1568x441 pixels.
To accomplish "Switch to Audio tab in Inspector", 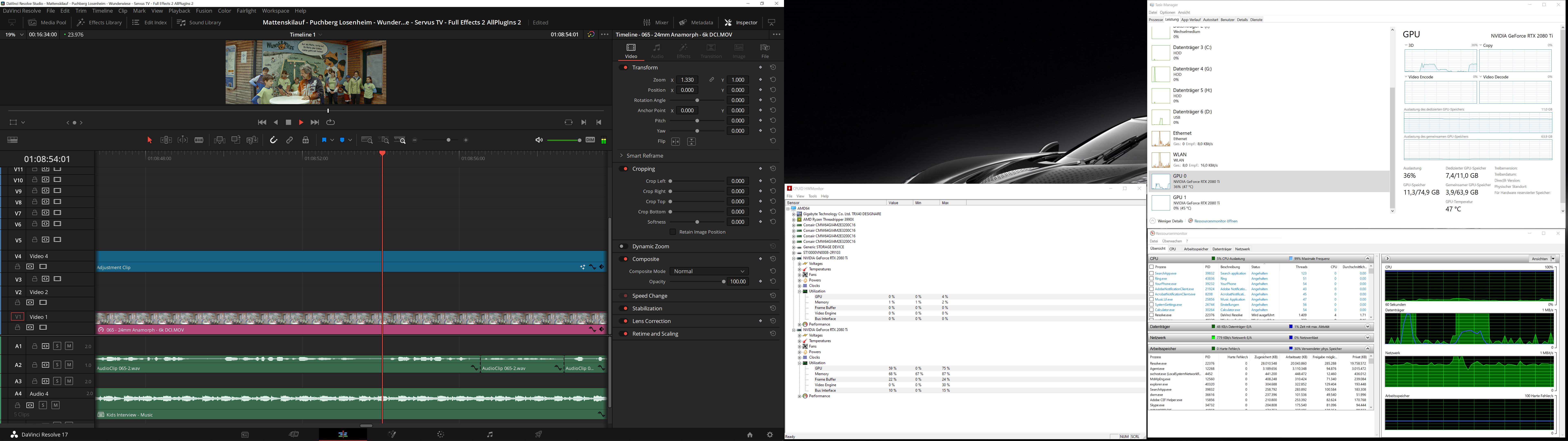I will (x=657, y=51).
